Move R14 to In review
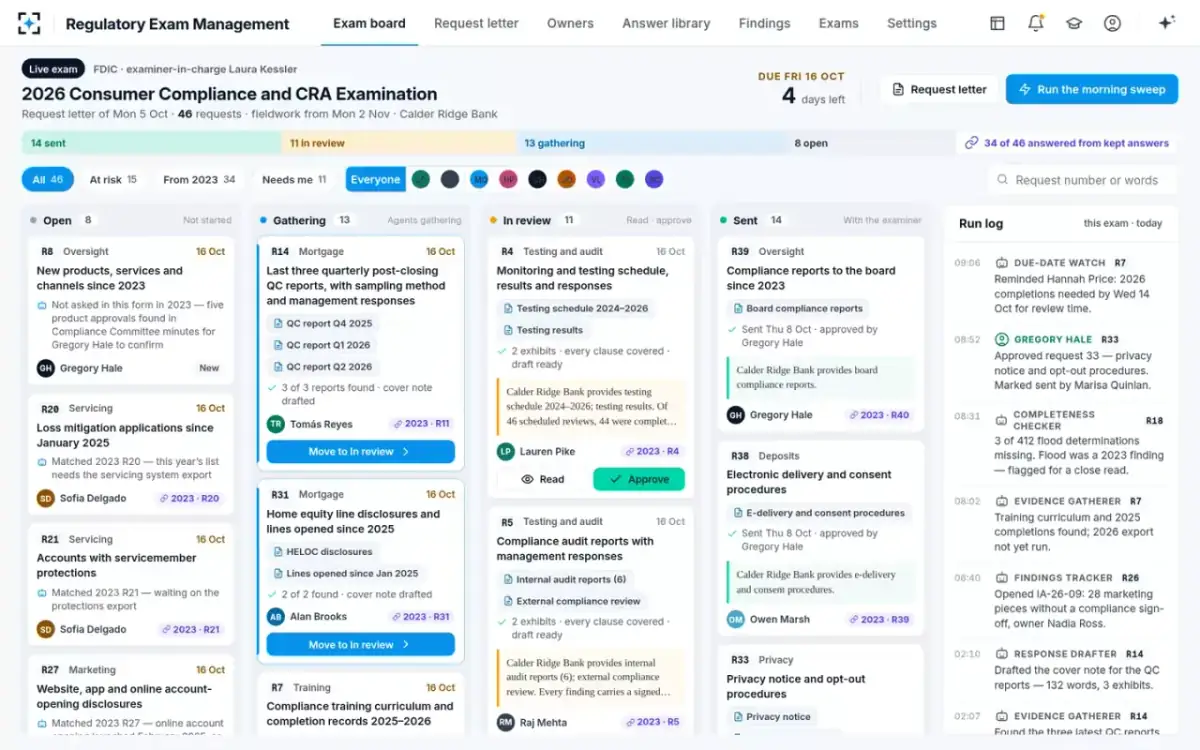This screenshot has width=1200, height=750. tap(360, 452)
